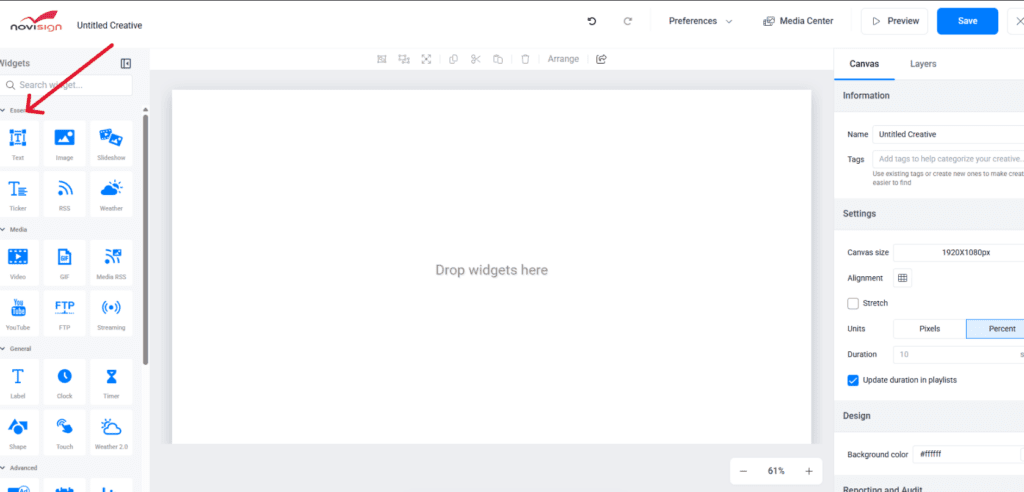Add the Label widget
The height and width of the screenshot is (492, 1024).
(18, 382)
